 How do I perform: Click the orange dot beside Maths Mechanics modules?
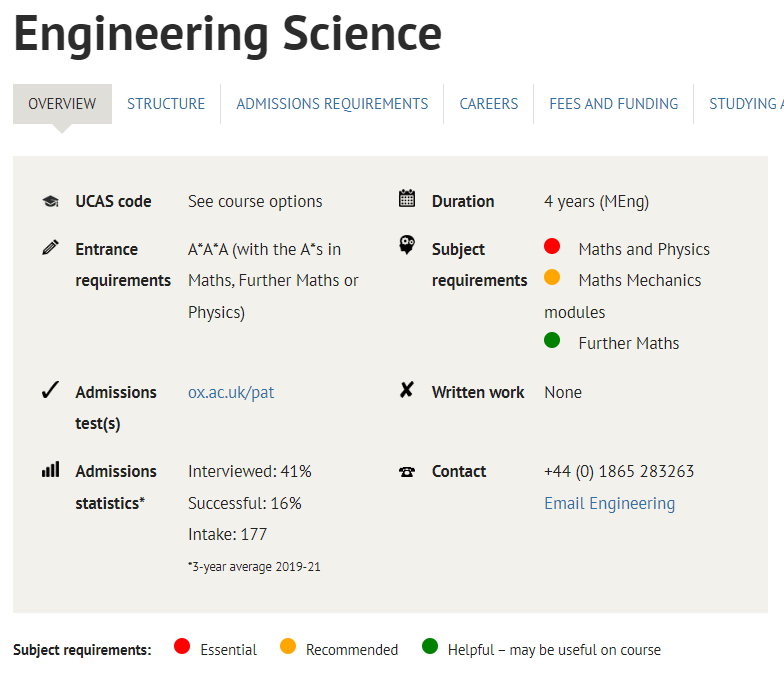point(552,277)
